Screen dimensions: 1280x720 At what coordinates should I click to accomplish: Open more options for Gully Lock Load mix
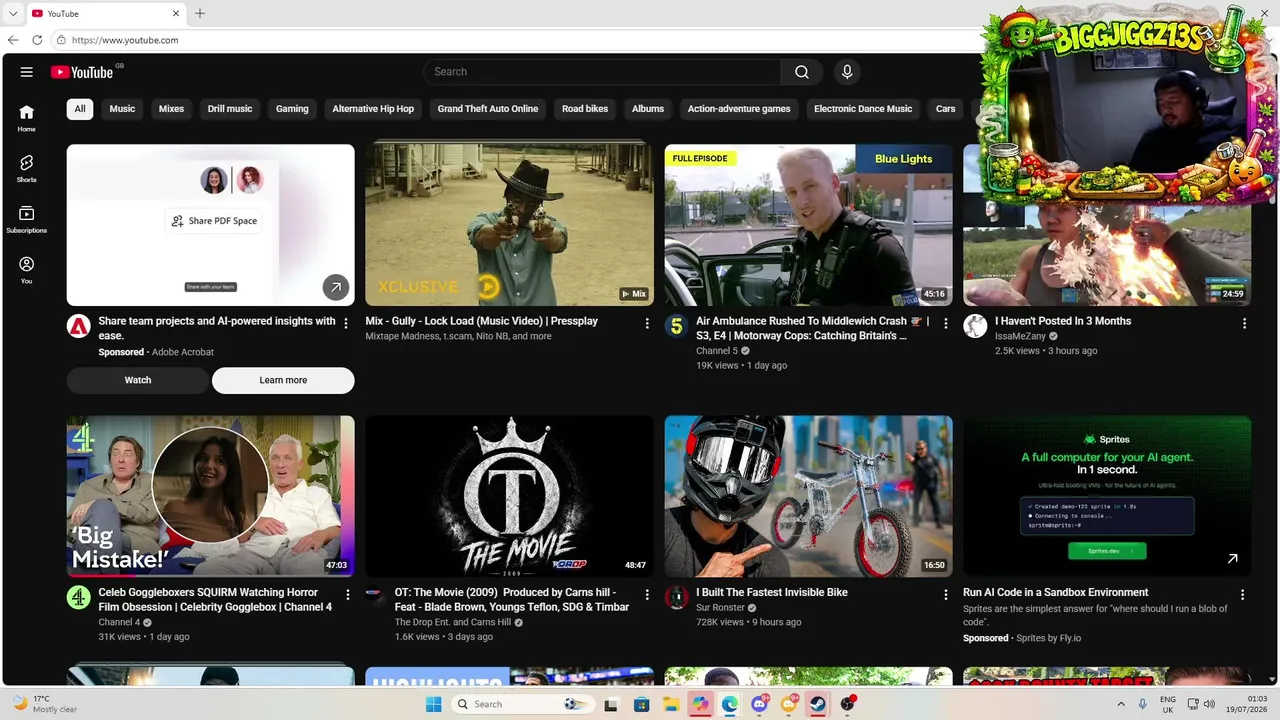click(x=647, y=323)
